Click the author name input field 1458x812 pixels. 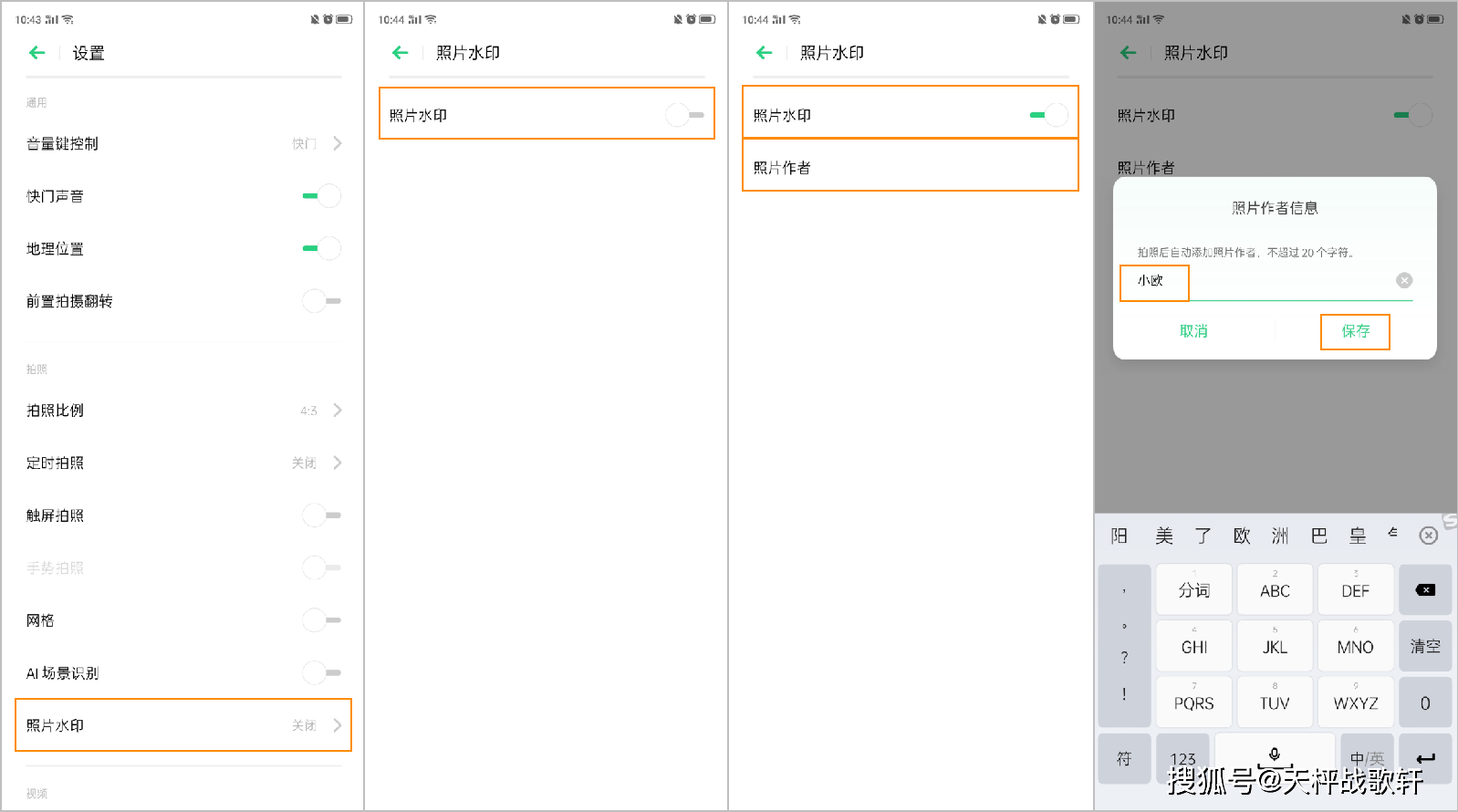(1277, 281)
